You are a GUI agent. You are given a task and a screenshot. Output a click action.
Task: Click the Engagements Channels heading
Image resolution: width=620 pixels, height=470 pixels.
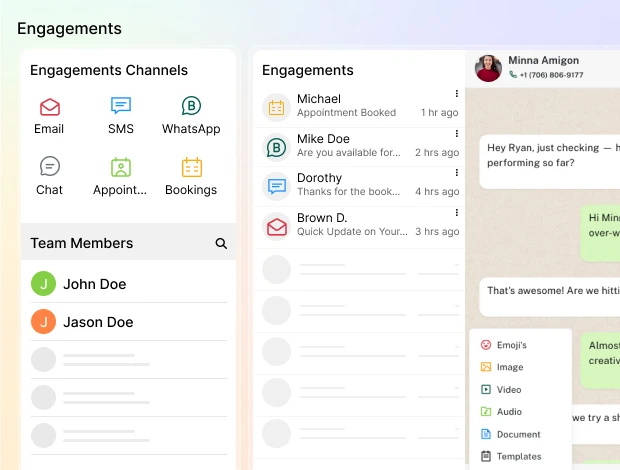click(x=109, y=70)
